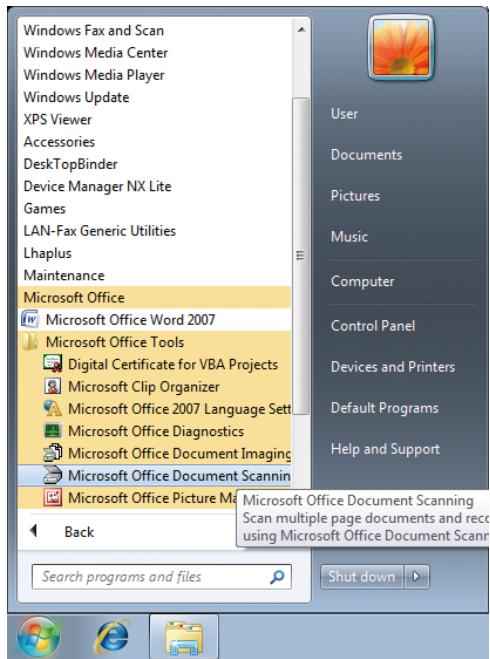Open Microsoft Office Picture Manager icon

tap(53, 498)
